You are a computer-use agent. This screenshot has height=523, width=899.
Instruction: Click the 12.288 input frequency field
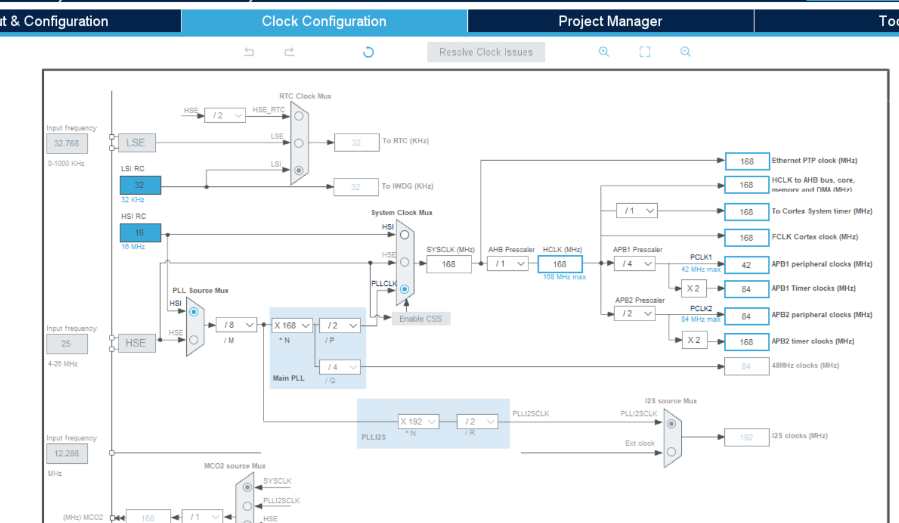[67, 454]
